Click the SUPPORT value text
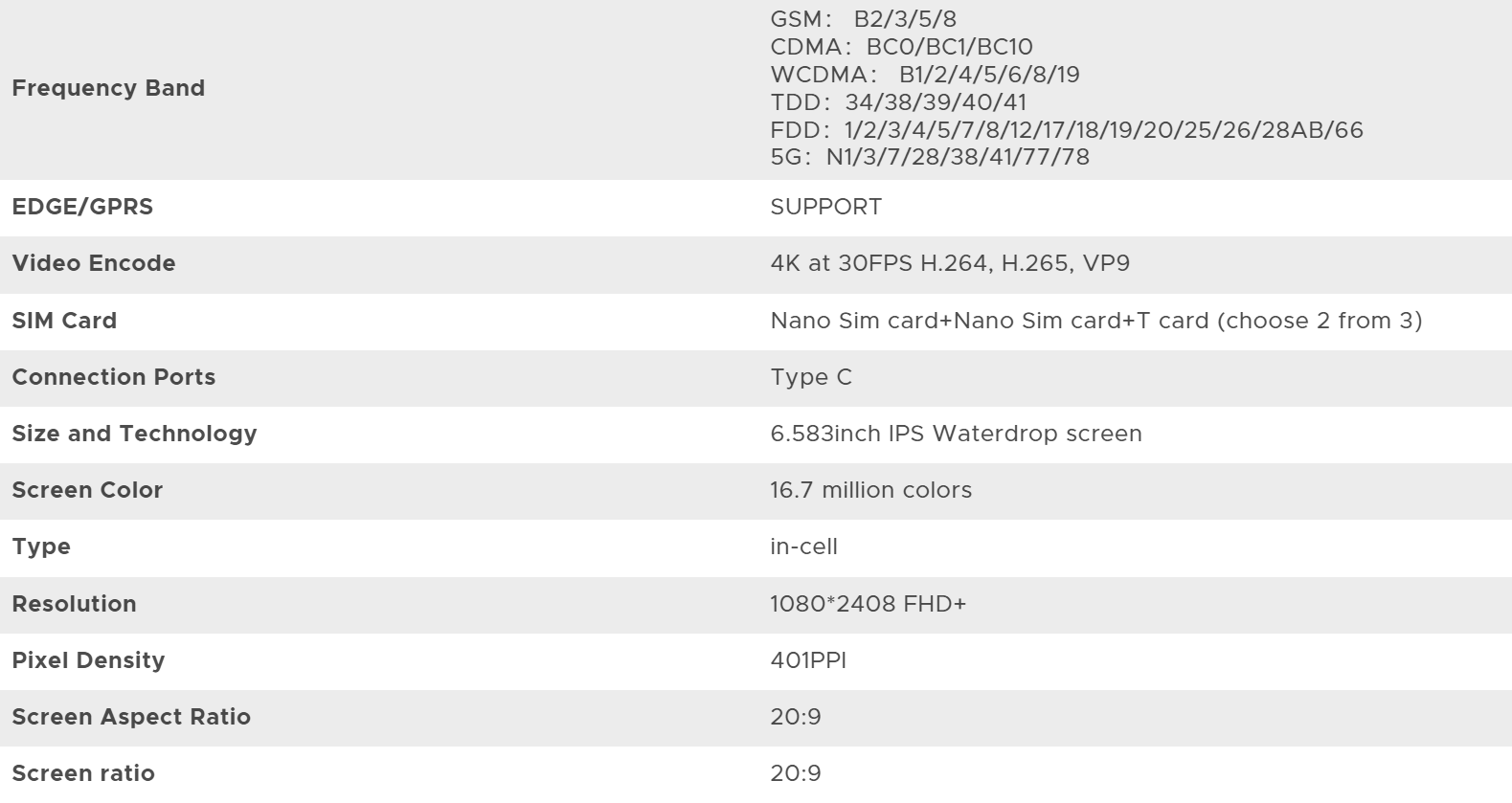1512x803 pixels. [826, 207]
